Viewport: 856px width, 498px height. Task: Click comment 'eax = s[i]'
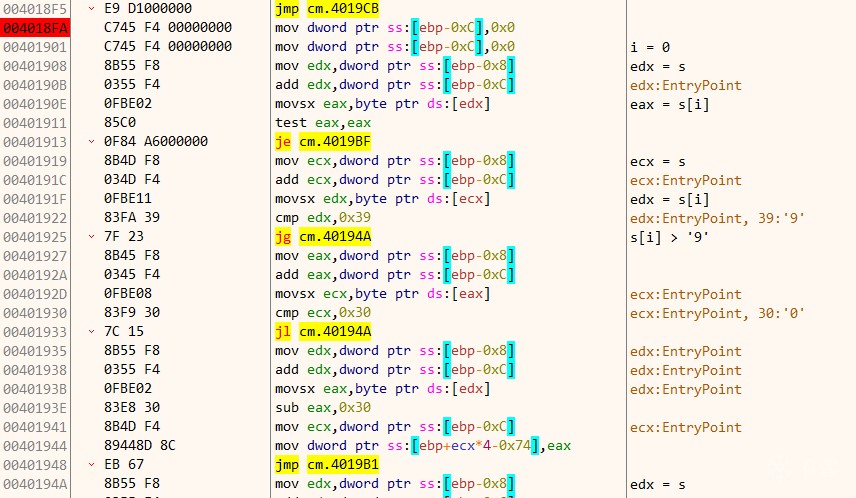[x=669, y=104]
